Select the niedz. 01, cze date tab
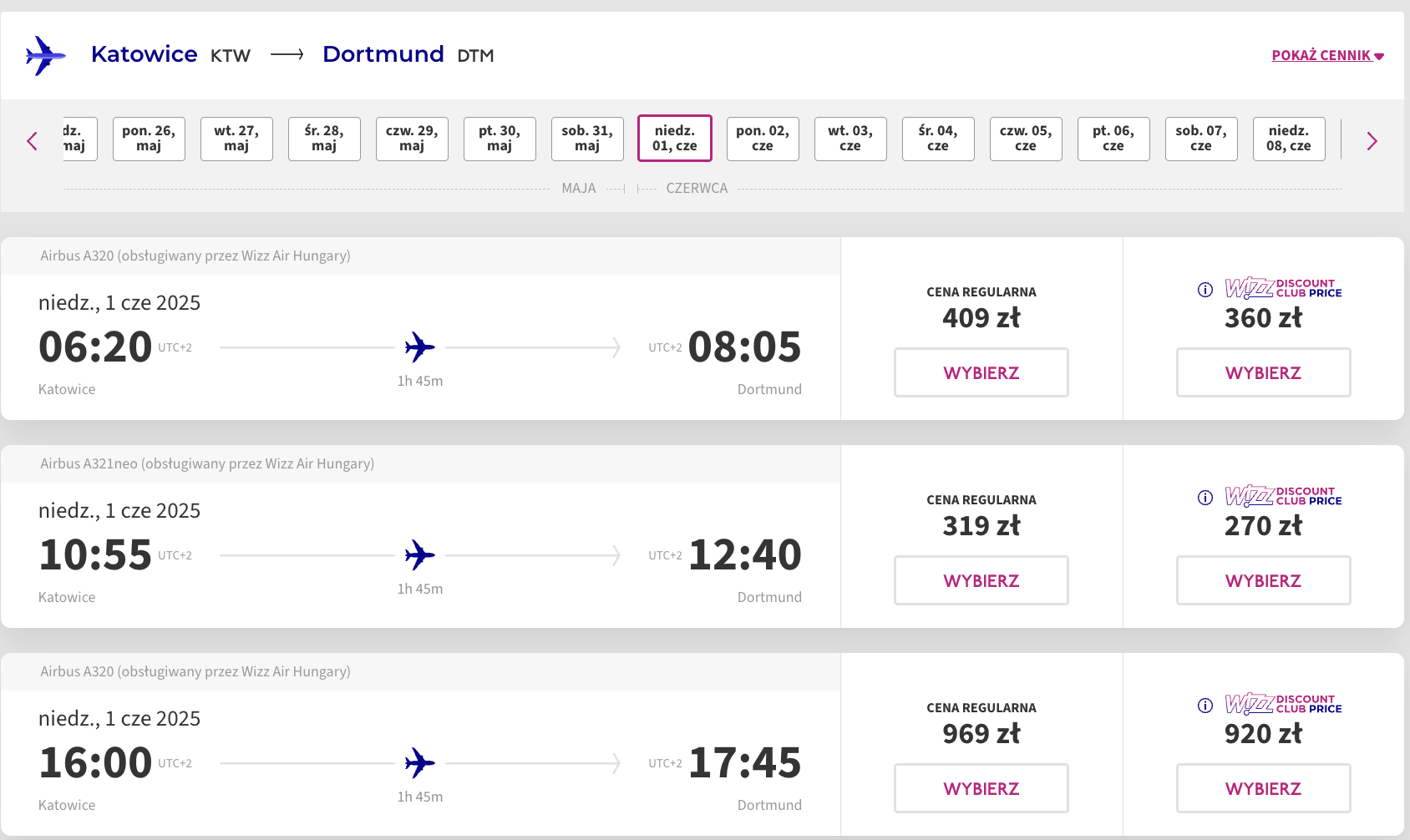 coord(675,138)
